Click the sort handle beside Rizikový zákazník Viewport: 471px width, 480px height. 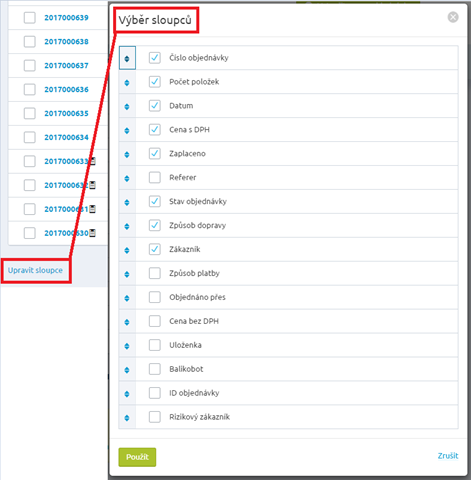coord(127,418)
